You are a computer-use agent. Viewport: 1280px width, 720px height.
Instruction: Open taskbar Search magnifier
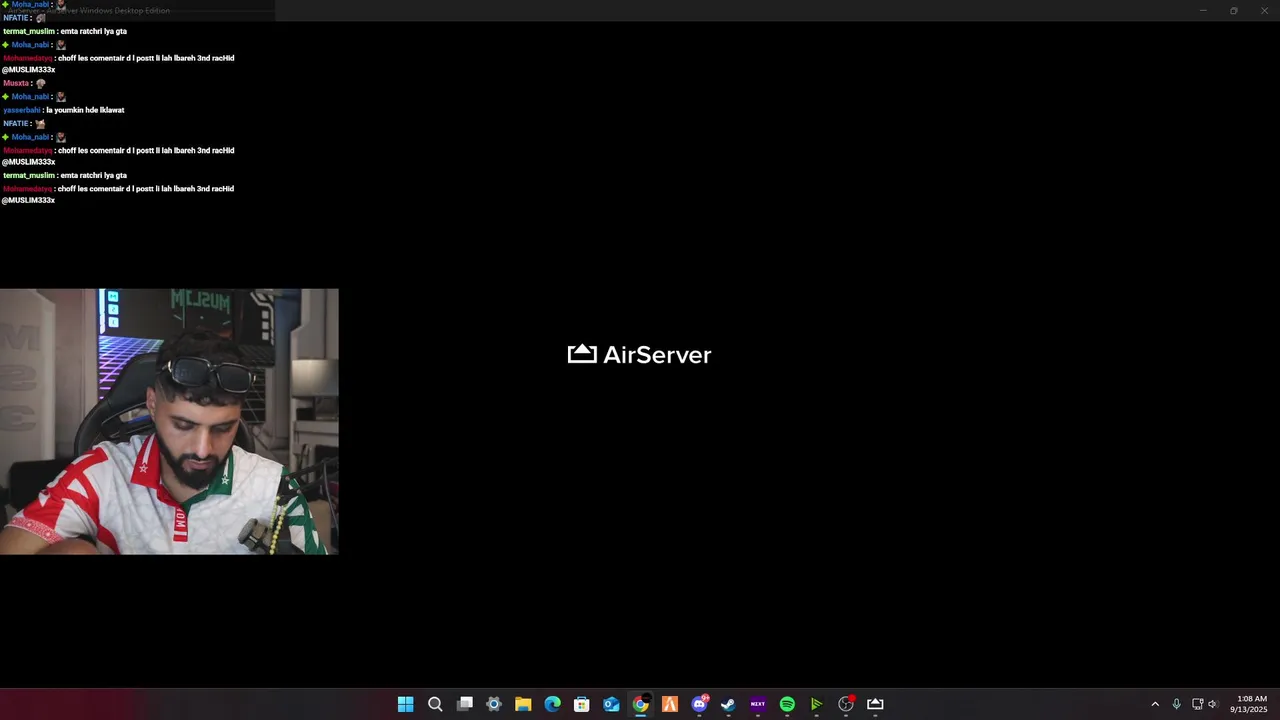click(435, 704)
